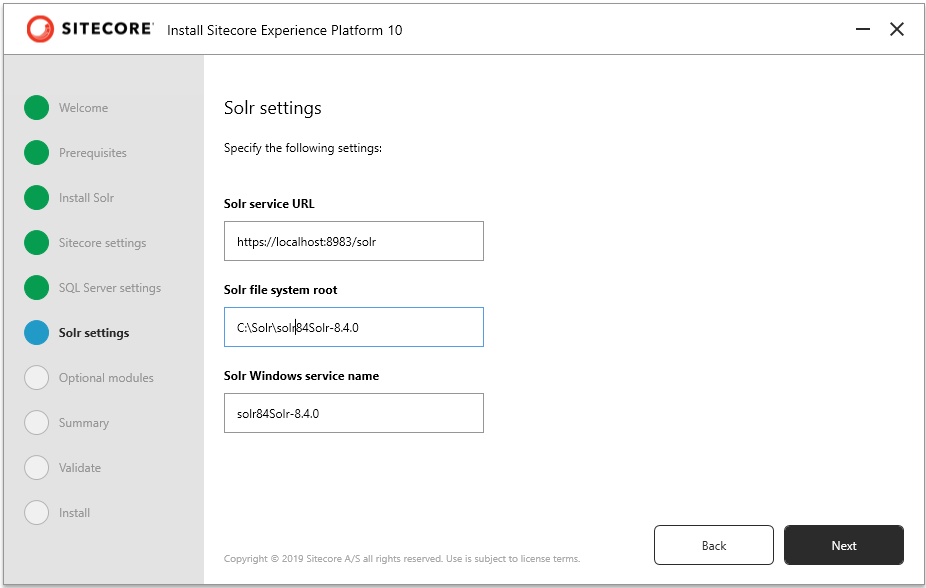The height and width of the screenshot is (588, 926).
Task: Select the Solr file system root field
Action: 353,327
